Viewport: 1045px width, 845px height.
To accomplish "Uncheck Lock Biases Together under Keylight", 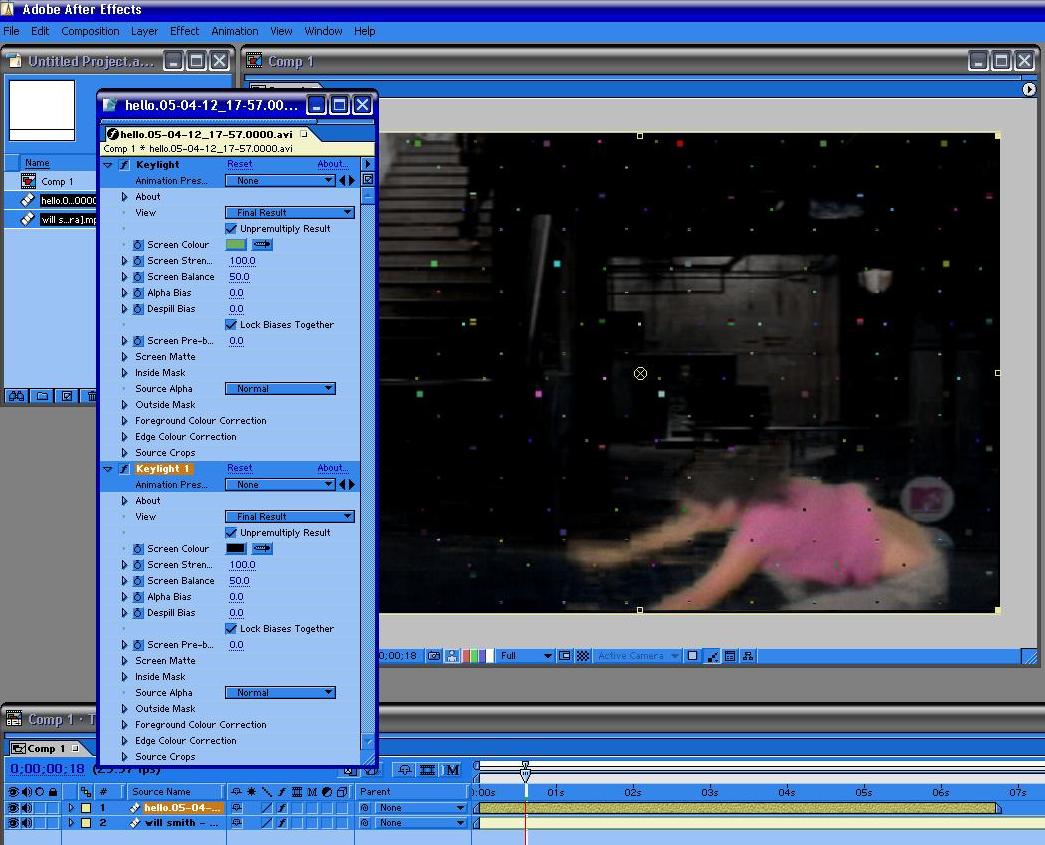I will [x=231, y=325].
